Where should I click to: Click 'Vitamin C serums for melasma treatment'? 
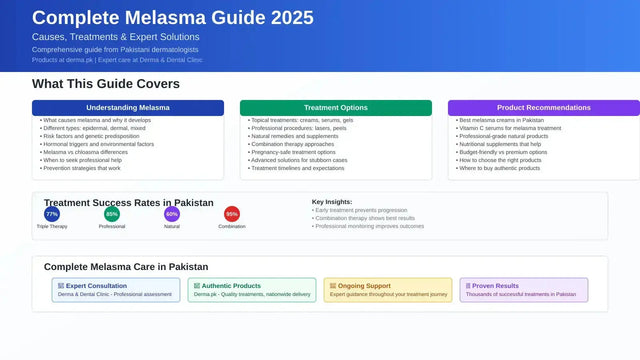tap(510, 128)
